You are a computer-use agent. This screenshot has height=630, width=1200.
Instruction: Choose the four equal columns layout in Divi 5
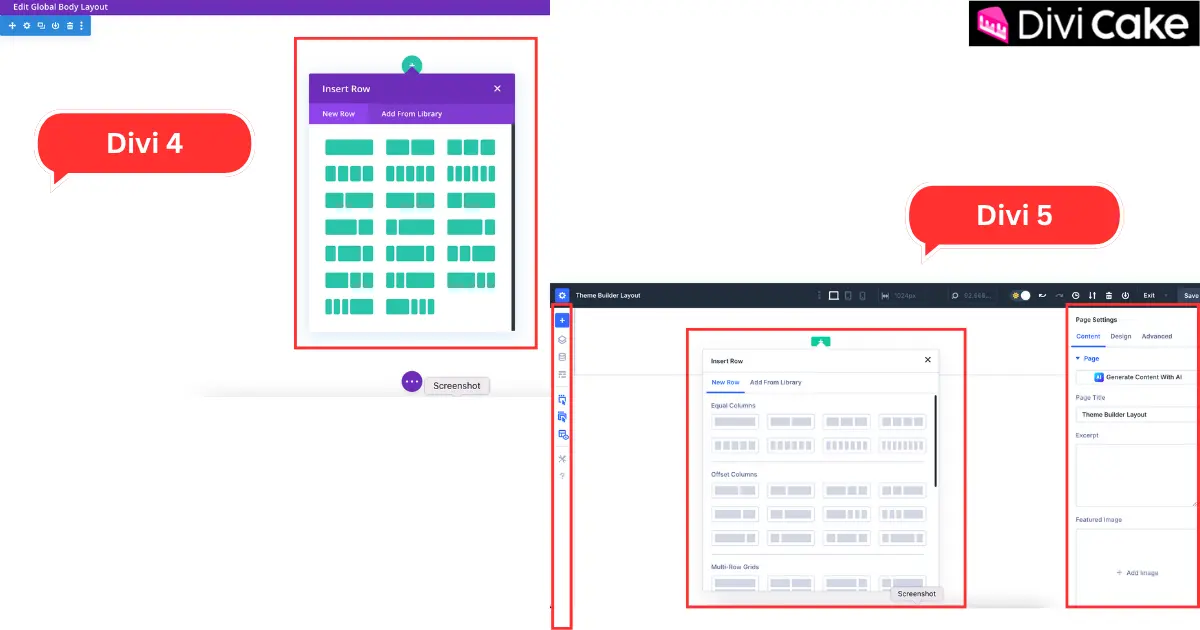902,422
